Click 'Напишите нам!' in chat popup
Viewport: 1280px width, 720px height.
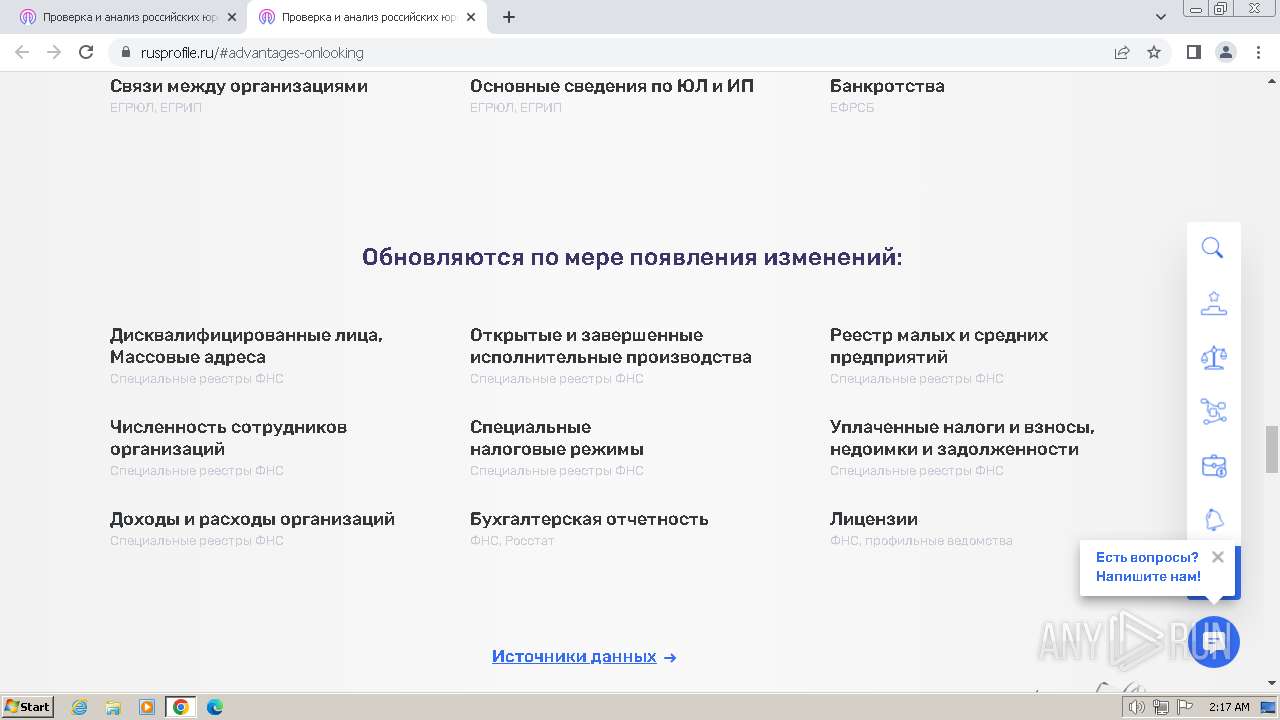coord(1148,576)
